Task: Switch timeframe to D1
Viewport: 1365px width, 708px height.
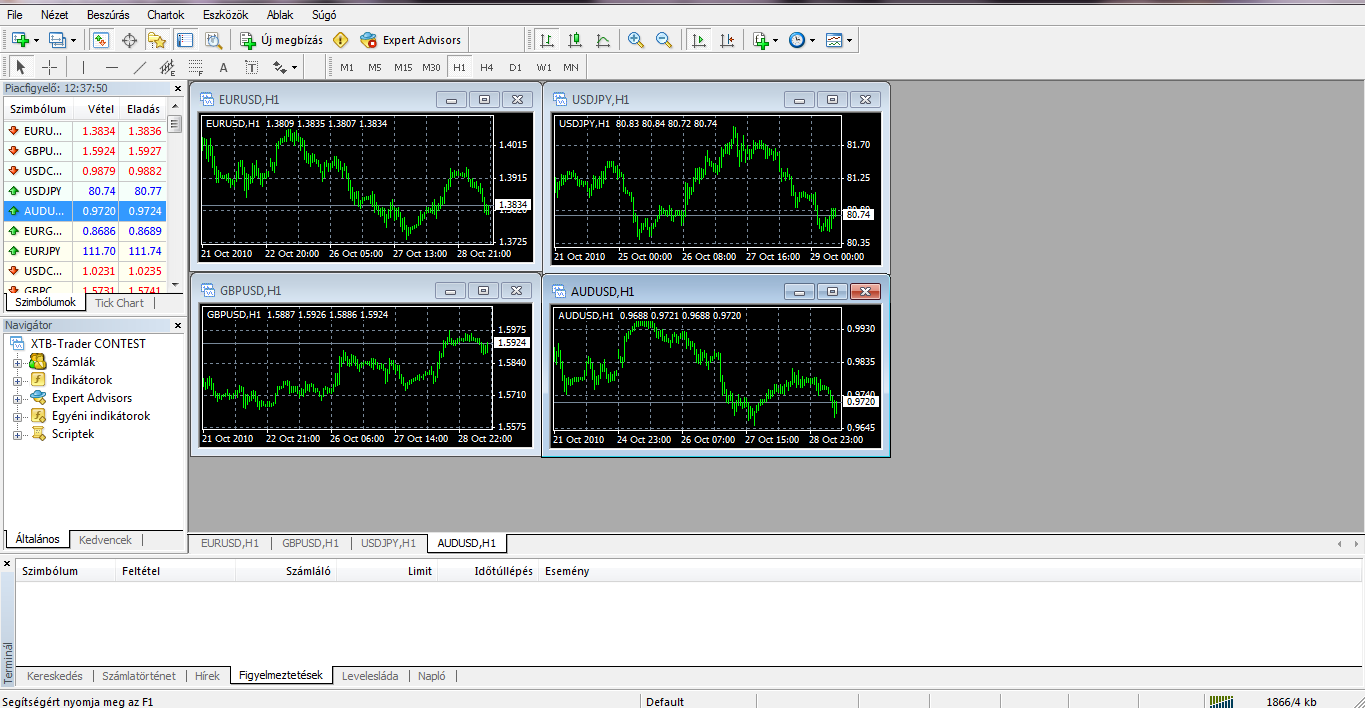Action: click(x=515, y=67)
